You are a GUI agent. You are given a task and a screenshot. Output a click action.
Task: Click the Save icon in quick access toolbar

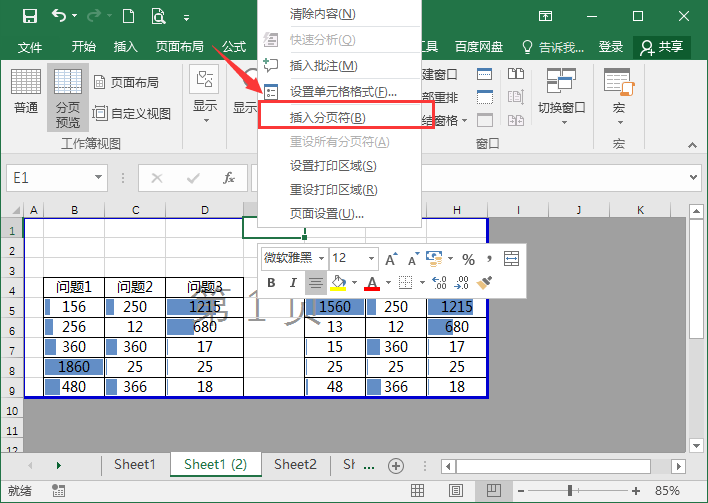pyautogui.click(x=30, y=17)
